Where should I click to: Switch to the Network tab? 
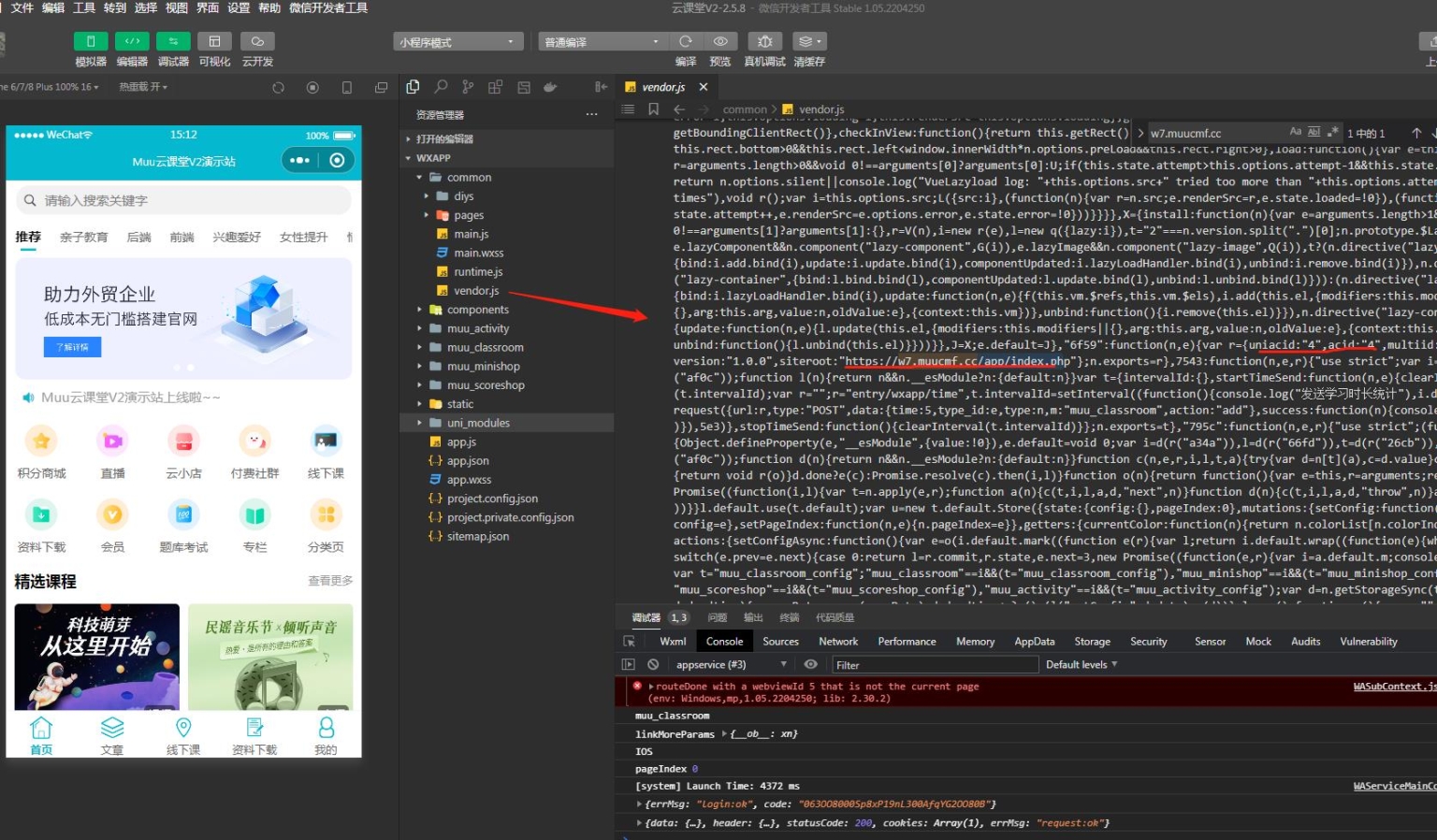pyautogui.click(x=837, y=642)
